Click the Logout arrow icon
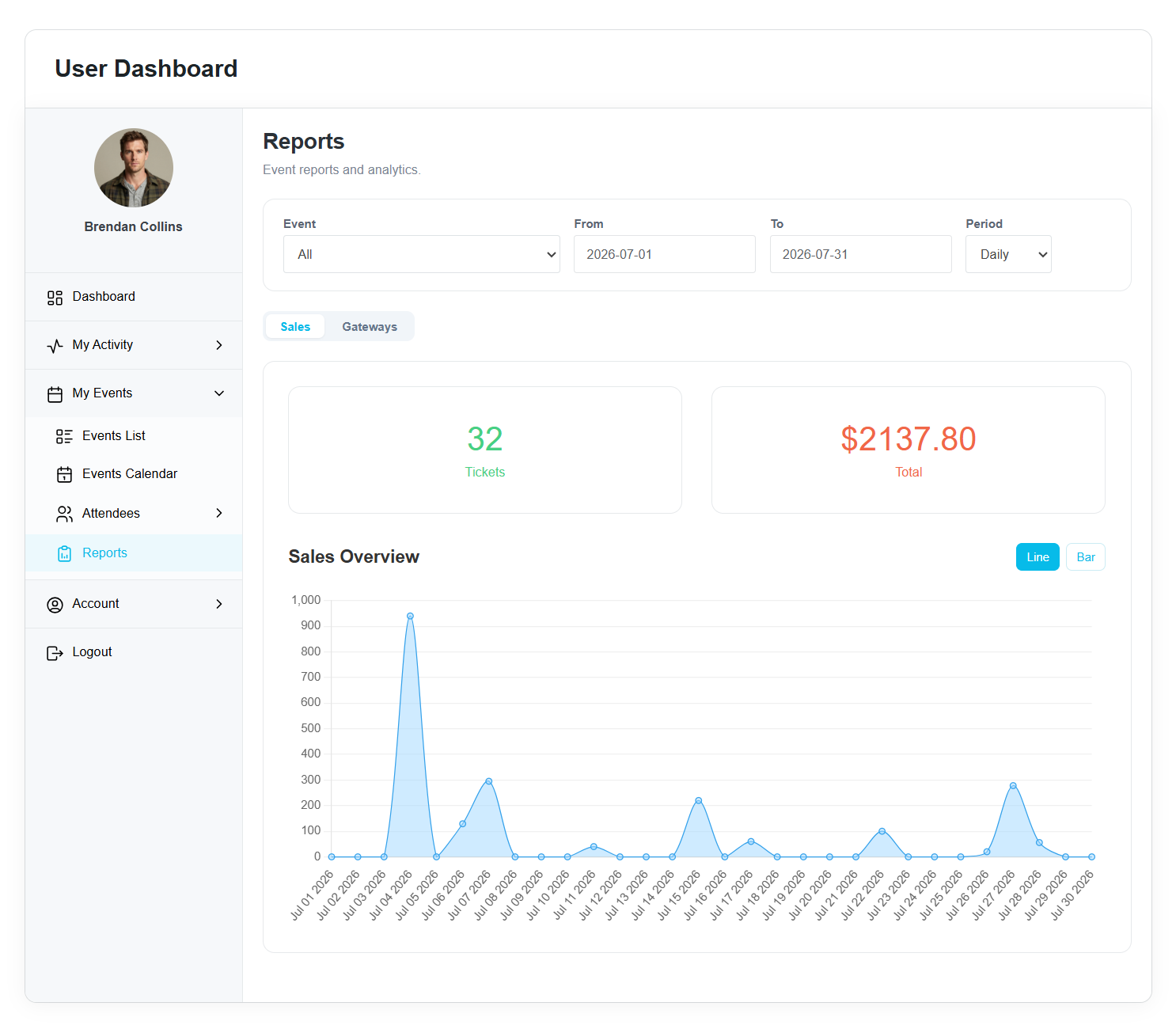The image size is (1176, 1029). tap(55, 653)
